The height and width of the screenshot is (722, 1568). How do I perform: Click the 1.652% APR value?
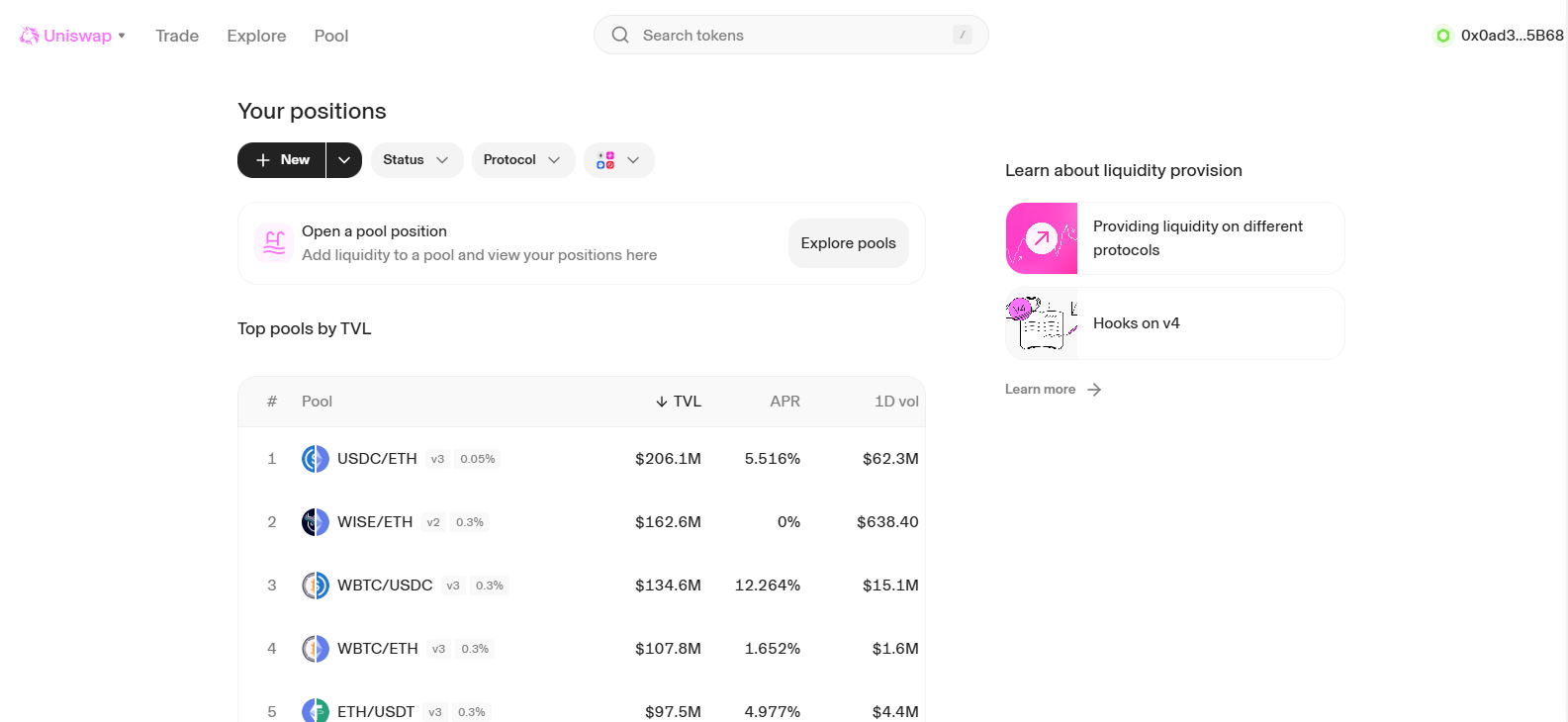pyautogui.click(x=773, y=649)
